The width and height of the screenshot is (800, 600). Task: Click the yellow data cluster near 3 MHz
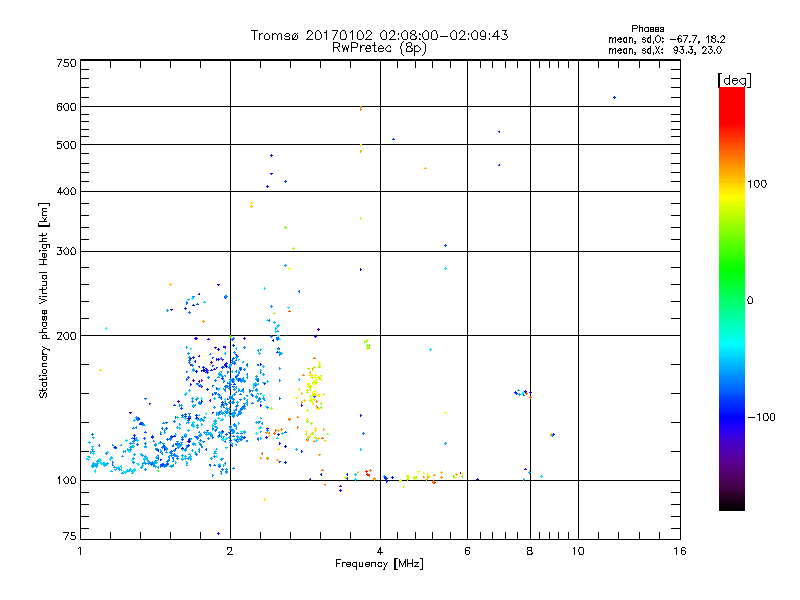[313, 390]
